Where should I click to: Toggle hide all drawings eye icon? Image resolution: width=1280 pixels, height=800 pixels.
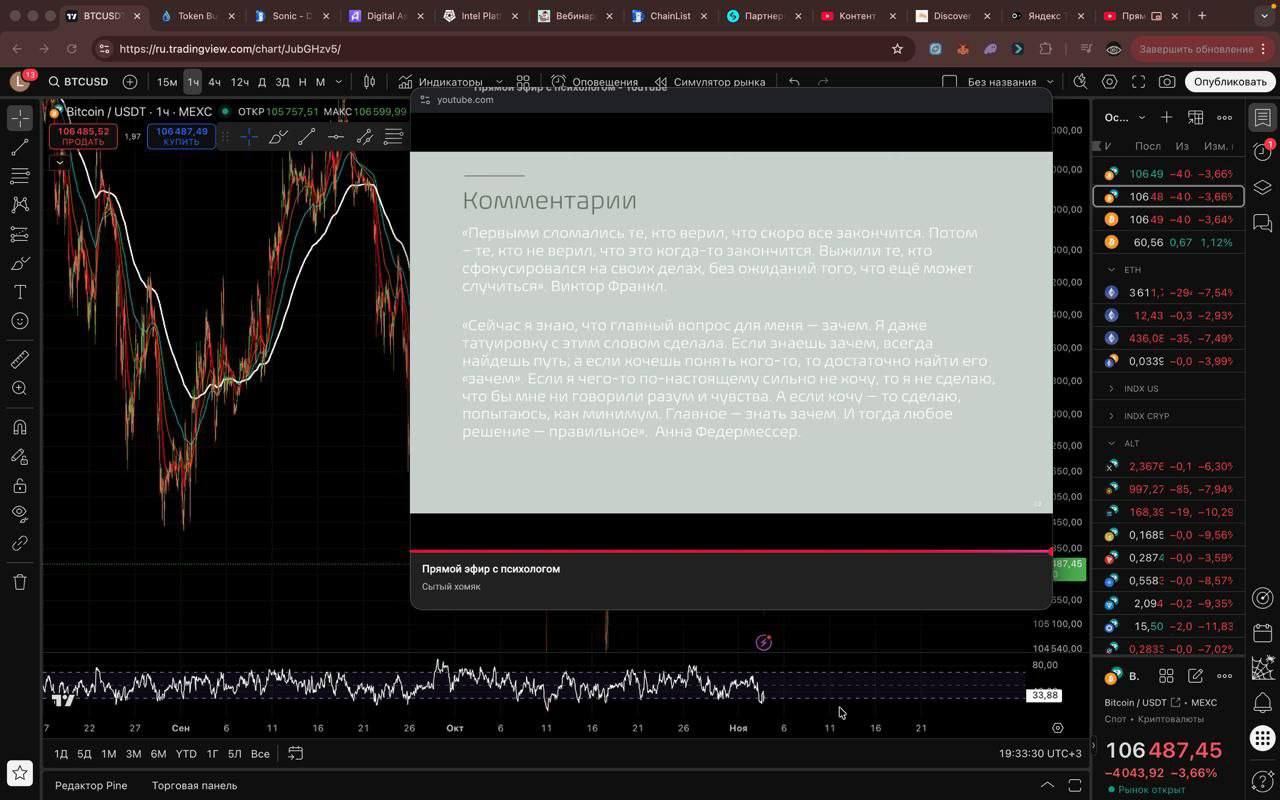tap(19, 514)
